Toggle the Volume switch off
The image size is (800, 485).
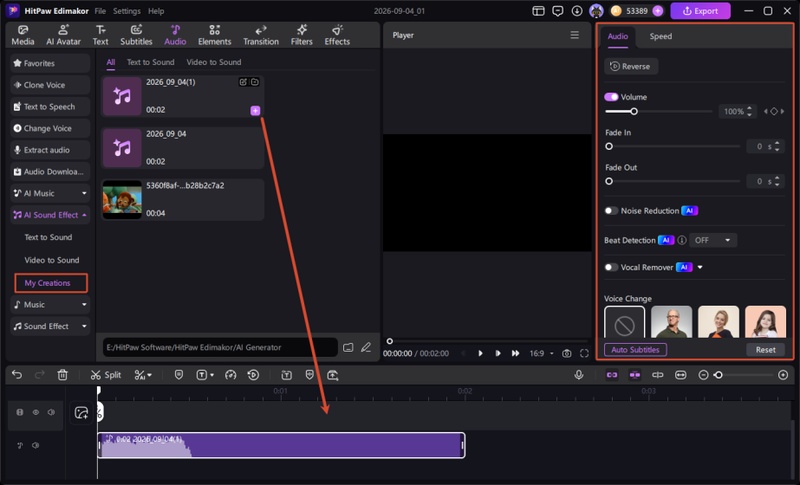pos(611,97)
